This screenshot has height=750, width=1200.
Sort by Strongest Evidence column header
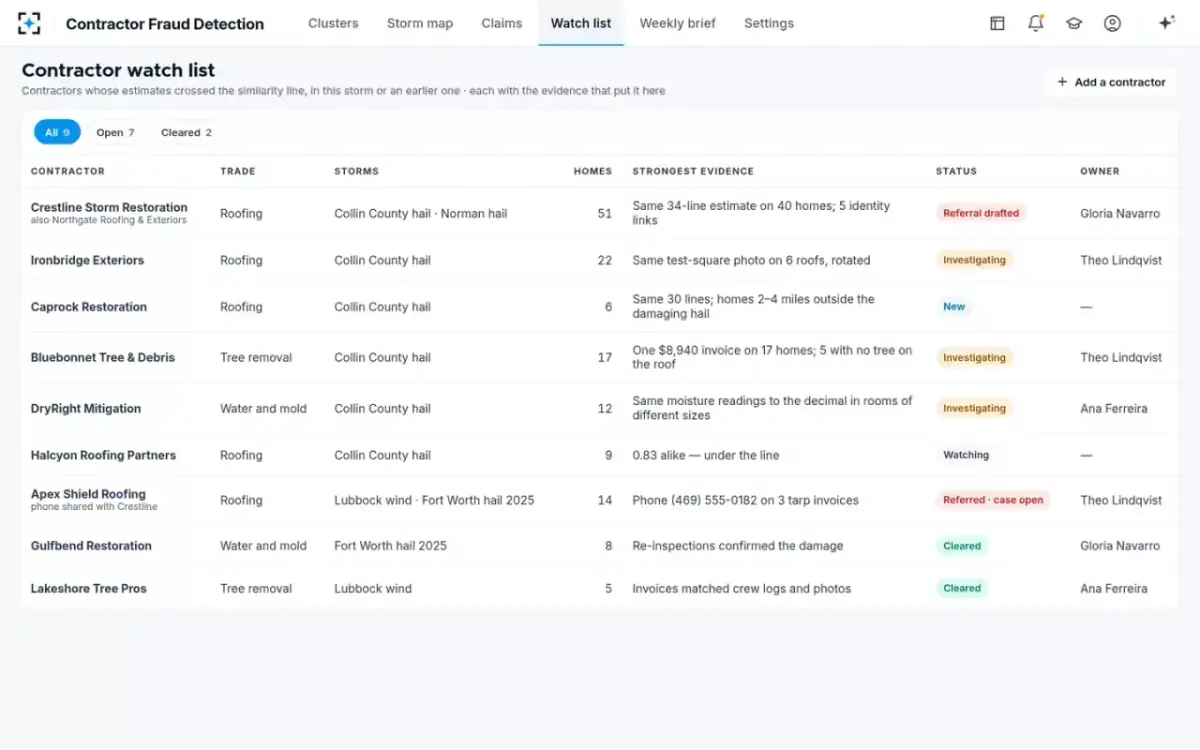(693, 171)
